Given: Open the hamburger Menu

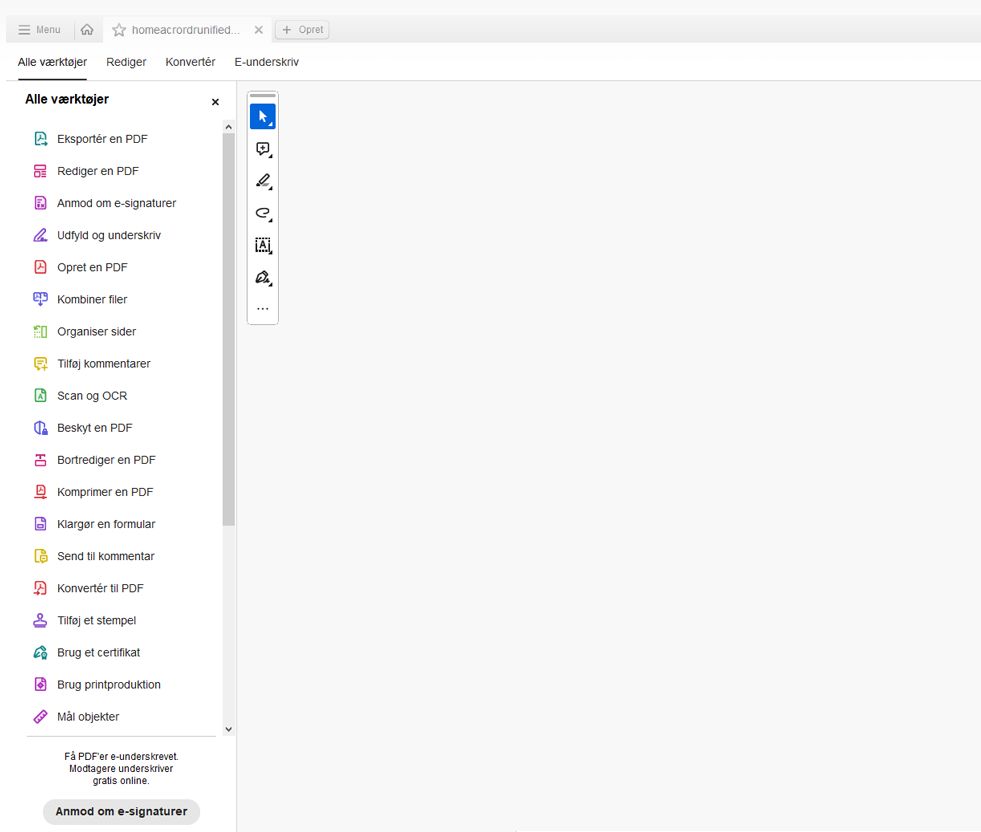Looking at the screenshot, I should 39,29.
